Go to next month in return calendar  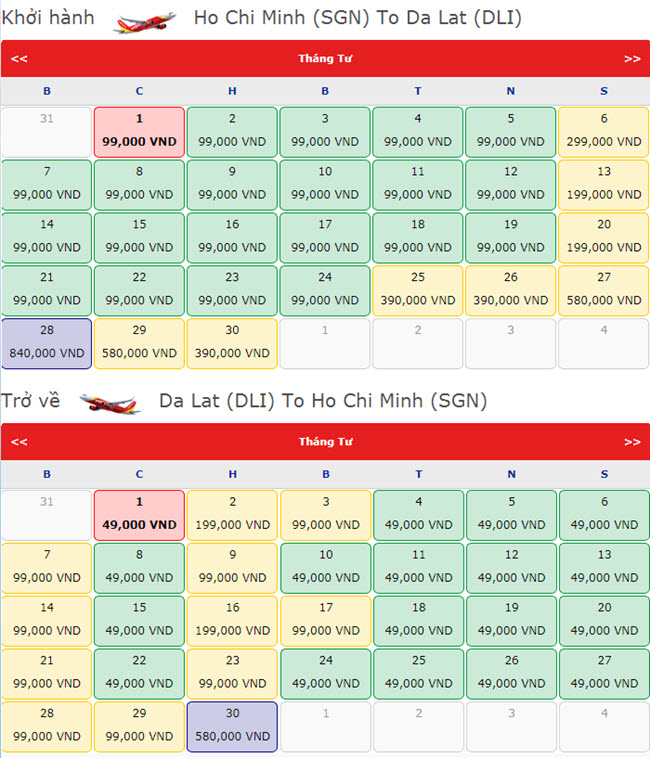click(x=631, y=442)
